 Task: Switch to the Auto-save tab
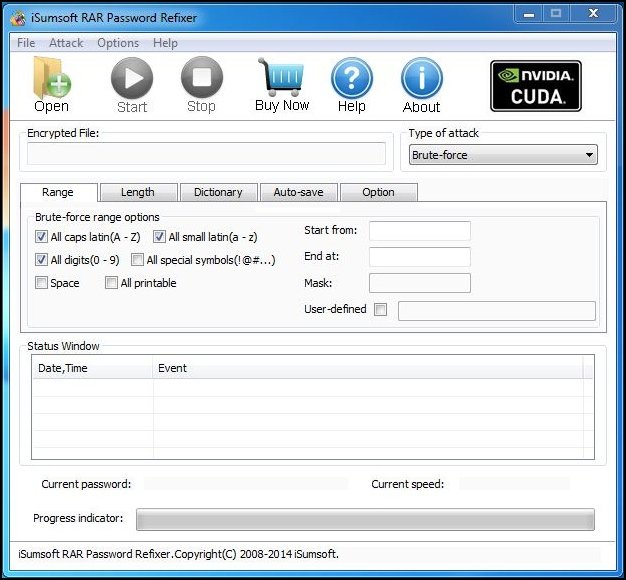click(x=299, y=192)
